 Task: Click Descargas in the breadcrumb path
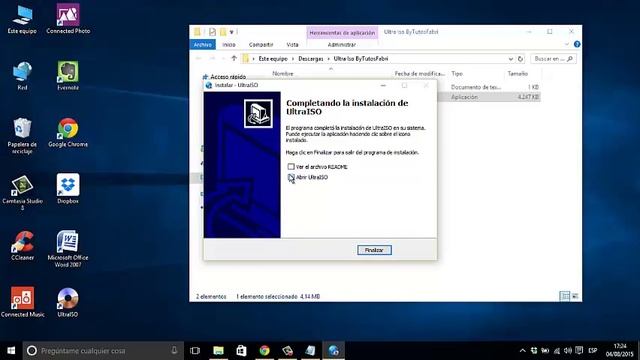(x=311, y=59)
